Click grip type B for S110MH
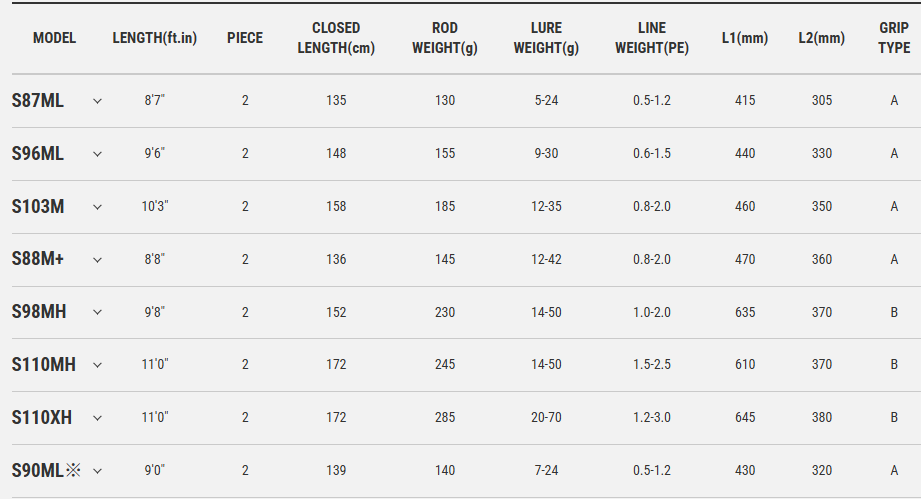This screenshot has height=499, width=921. tap(894, 365)
